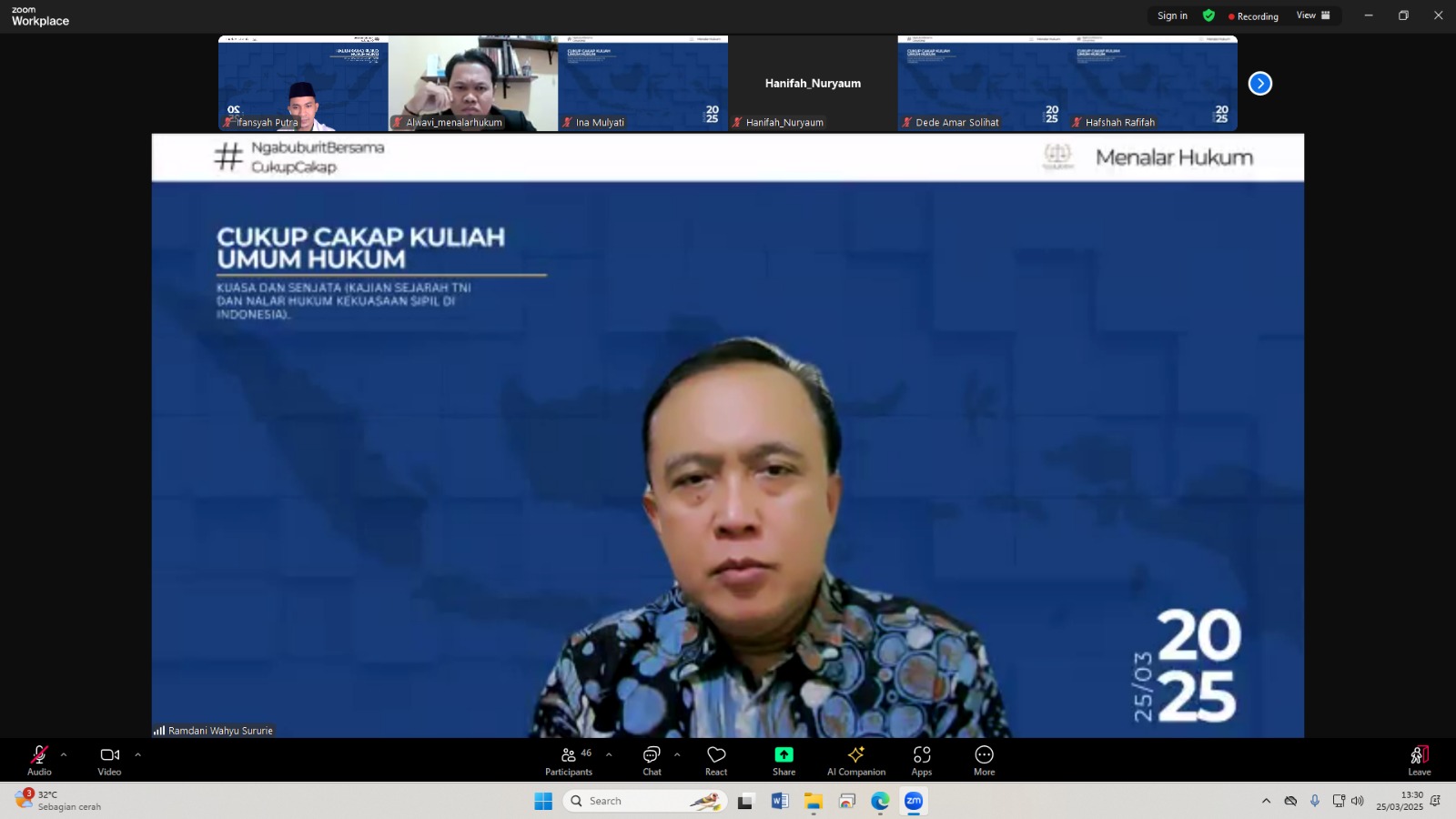Image resolution: width=1456 pixels, height=819 pixels.
Task: Open AI Companion
Action: click(x=855, y=760)
